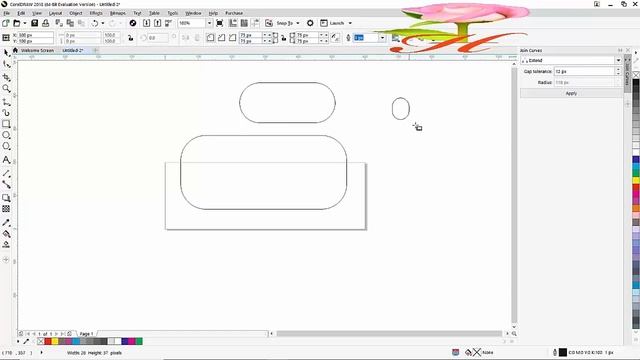Expand the document palette flyout arrow
This screenshot has height=360, width=640.
coord(18,341)
